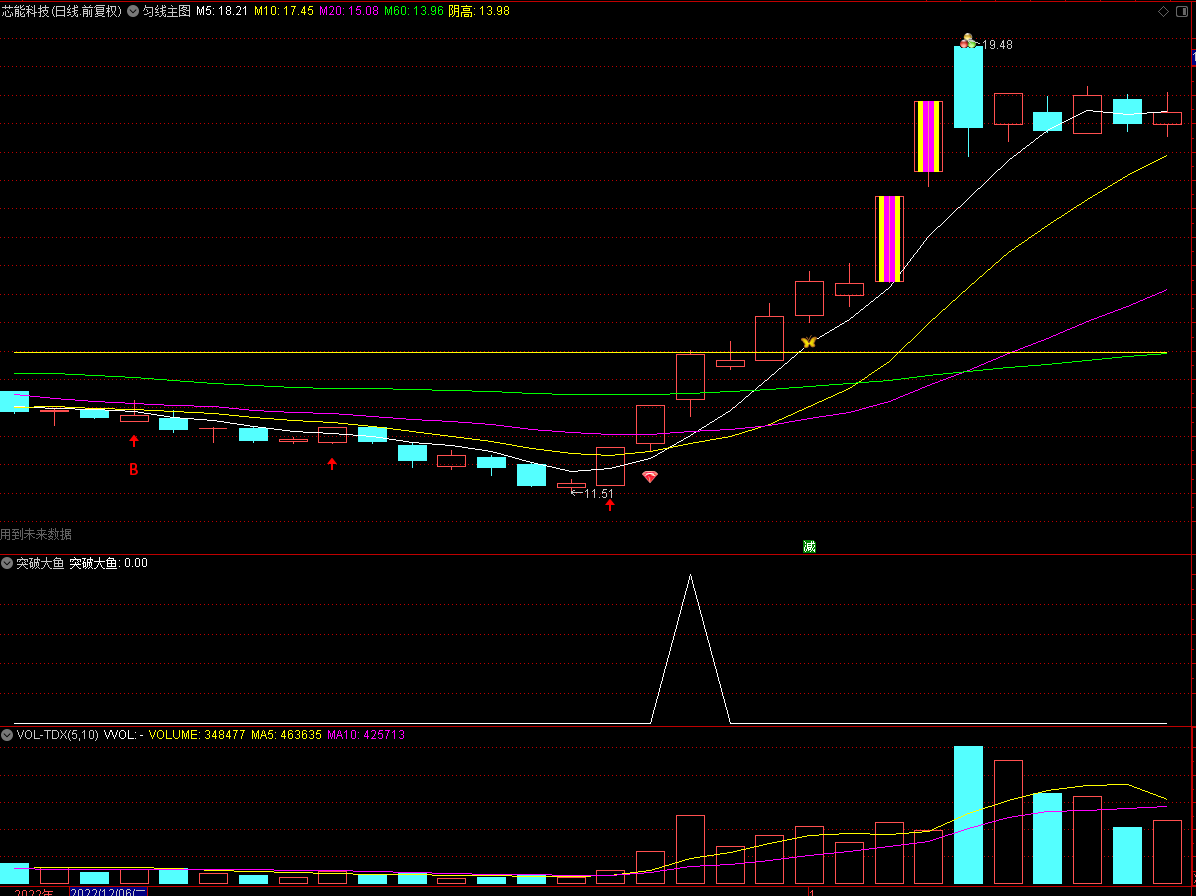Click the red arrow below 11.51 low
This screenshot has width=1196, height=896.
click(609, 505)
